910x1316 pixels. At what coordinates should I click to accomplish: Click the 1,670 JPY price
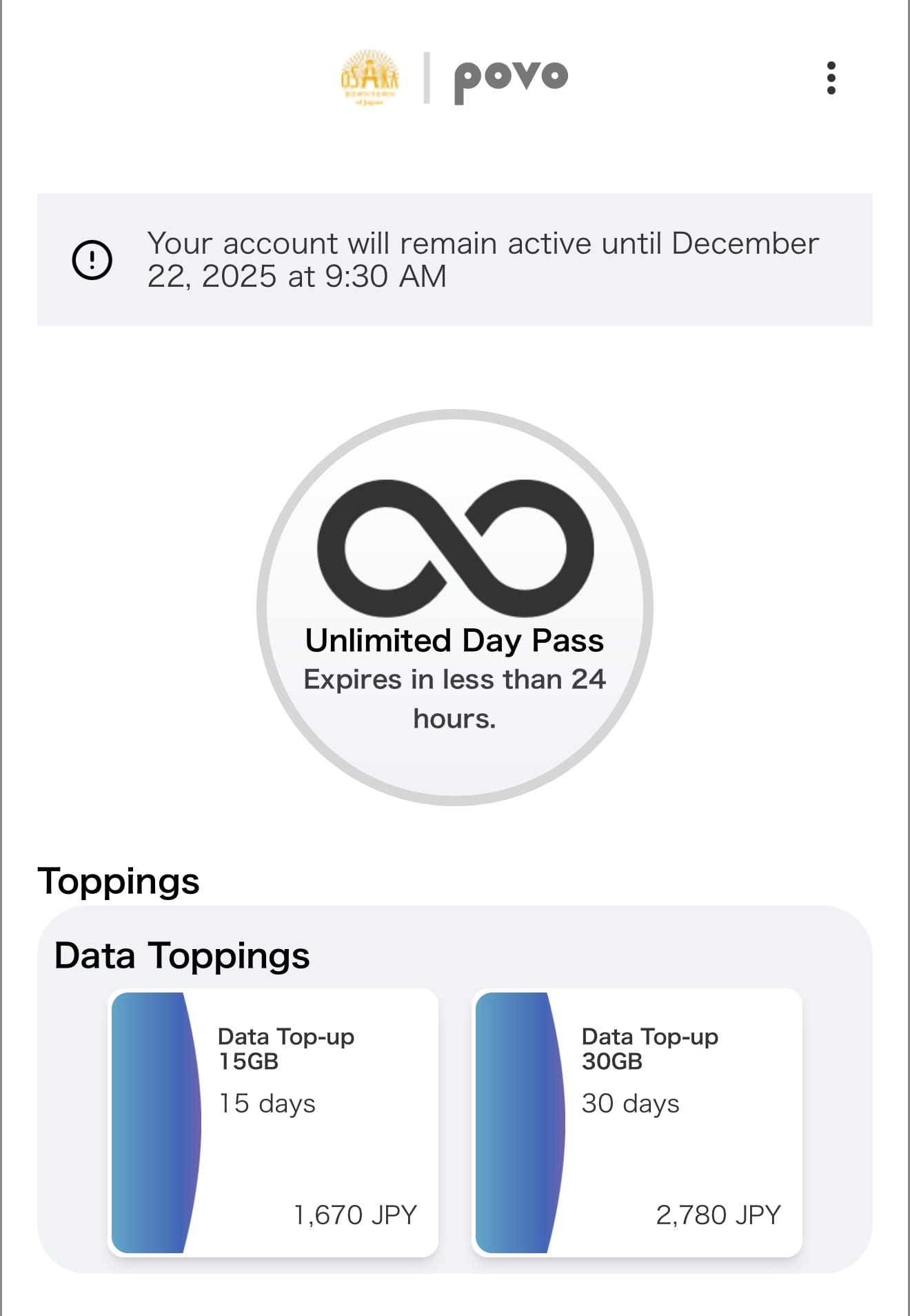pos(355,1215)
